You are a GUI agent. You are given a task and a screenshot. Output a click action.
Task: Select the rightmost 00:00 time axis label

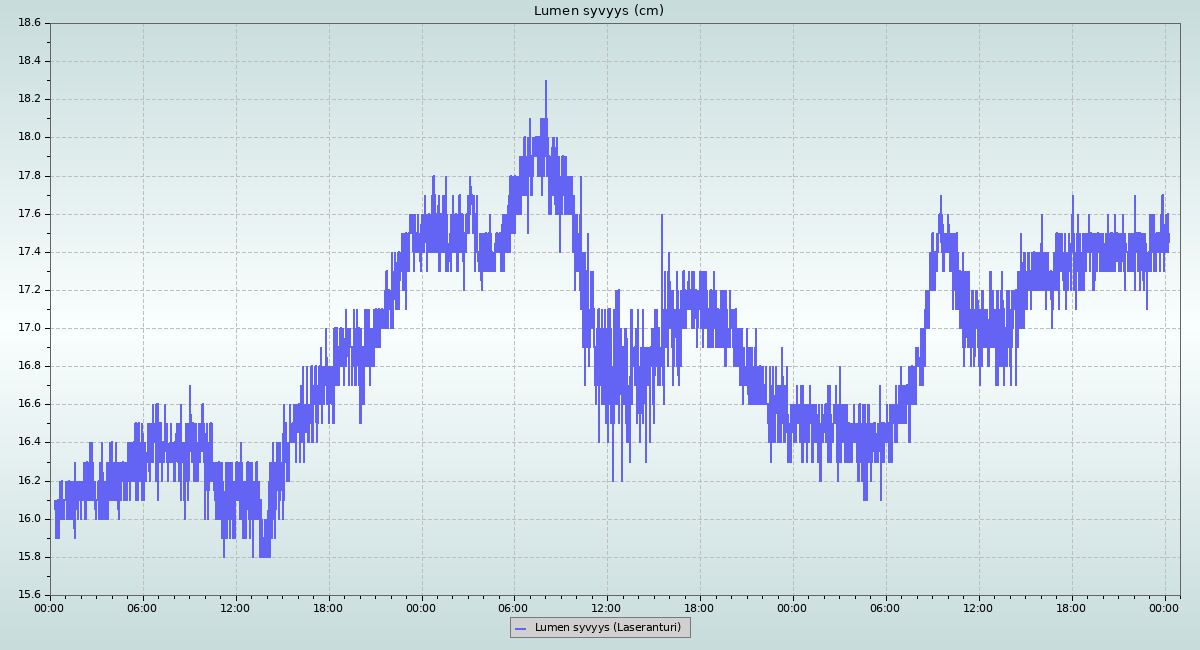pyautogui.click(x=1164, y=607)
